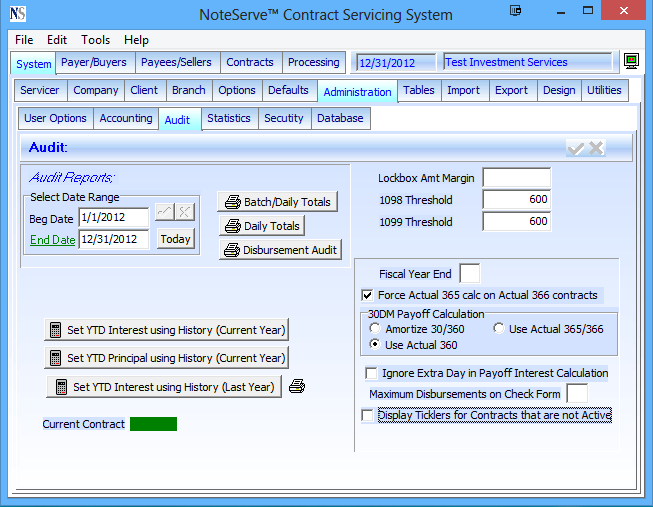This screenshot has width=653, height=507.
Task: Go to the Statistics sub-tab
Action: click(229, 118)
